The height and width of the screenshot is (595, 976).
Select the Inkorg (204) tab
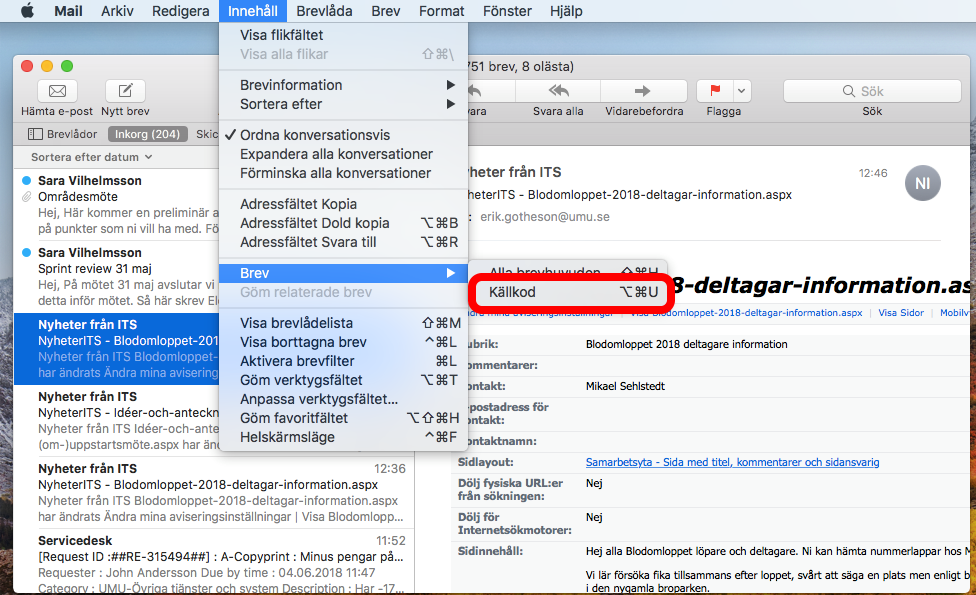148,134
